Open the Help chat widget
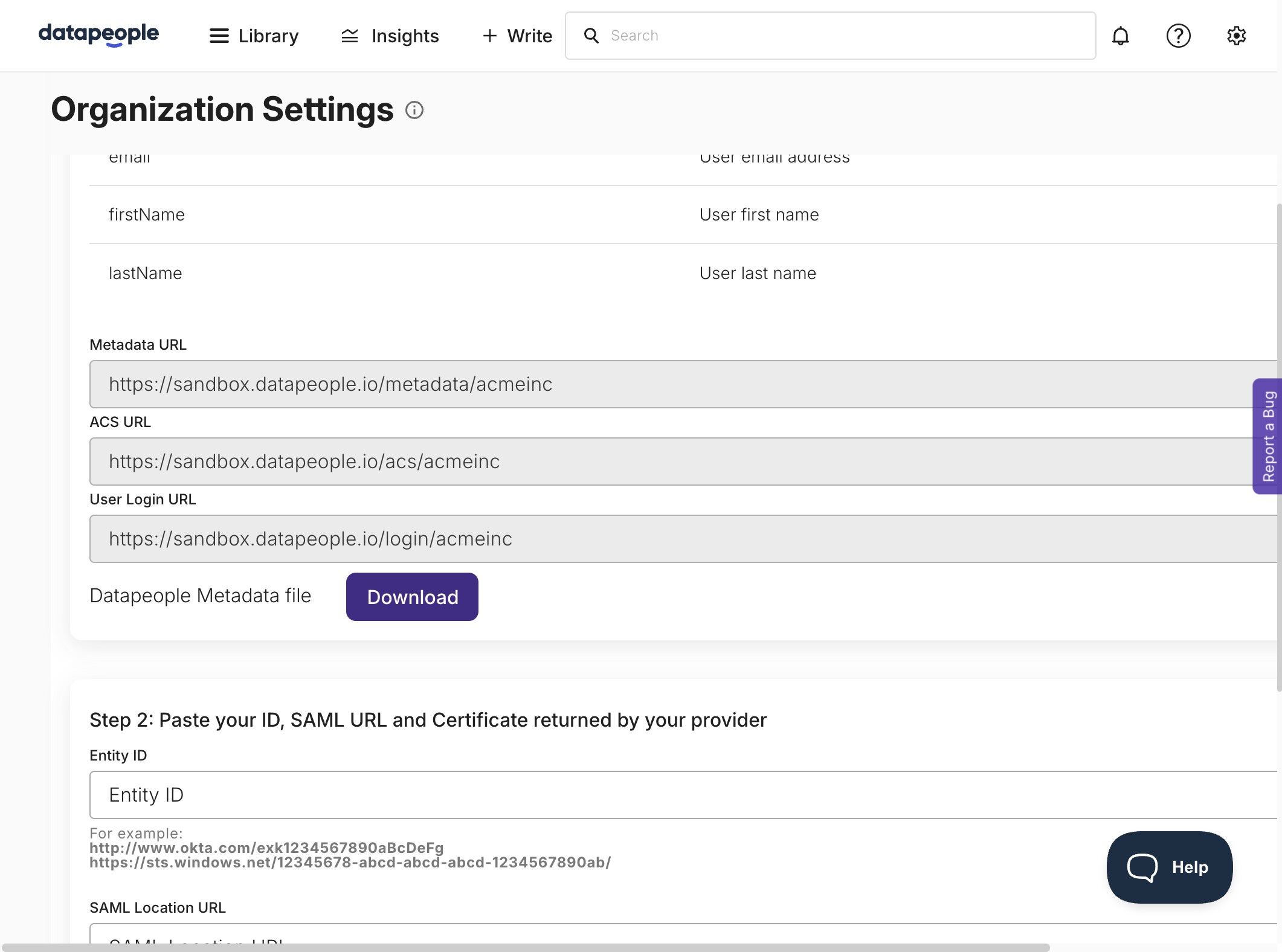 click(1169, 867)
